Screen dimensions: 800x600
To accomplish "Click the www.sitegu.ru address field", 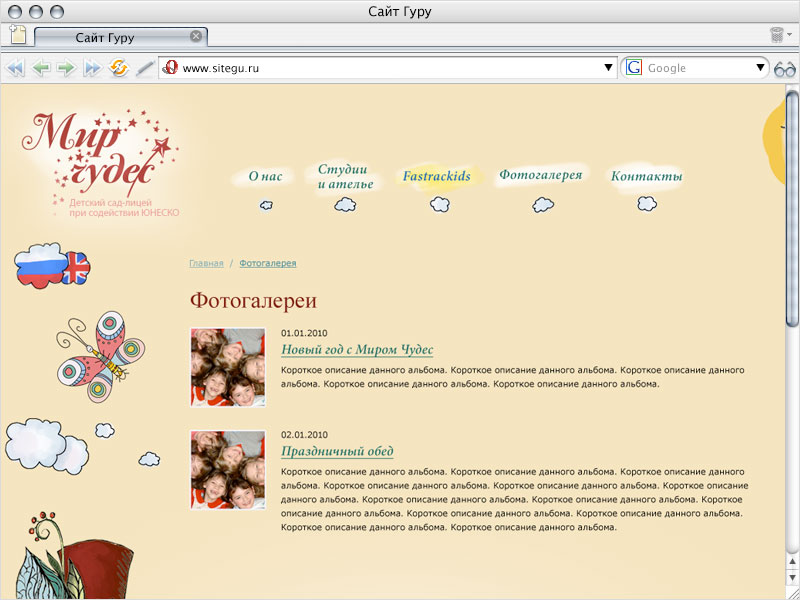I will [388, 68].
